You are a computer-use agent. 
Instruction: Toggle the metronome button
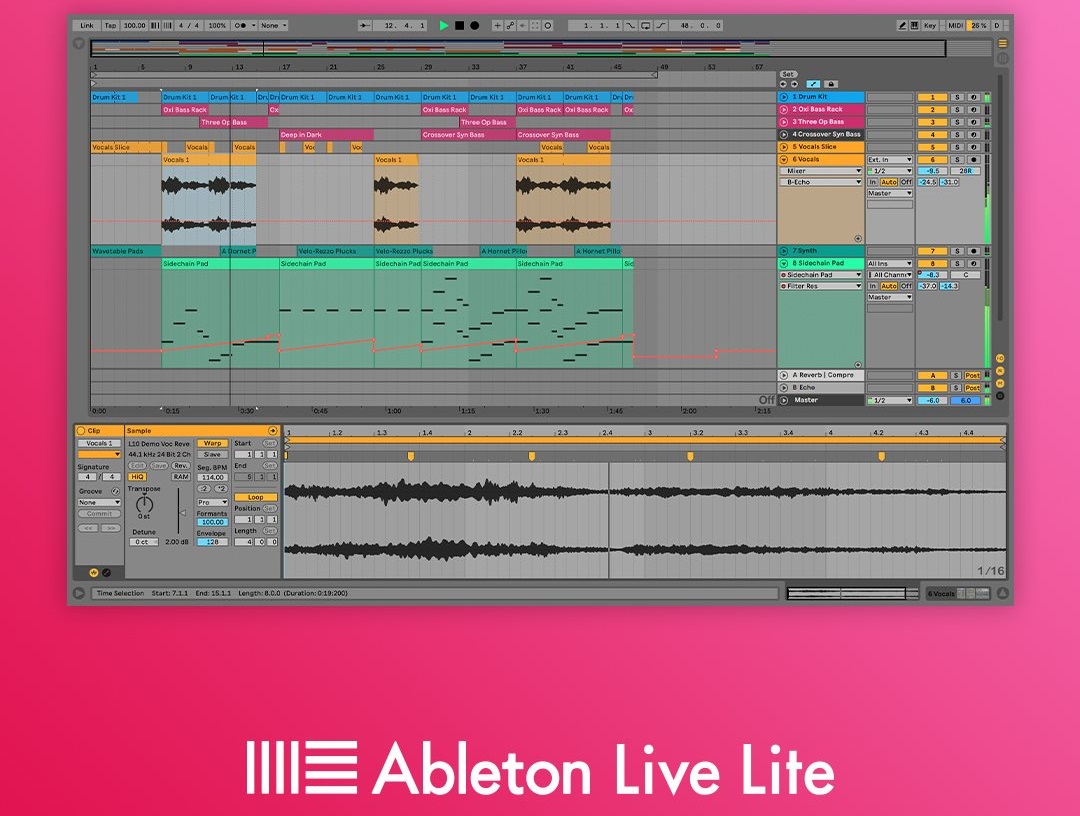(x=240, y=25)
